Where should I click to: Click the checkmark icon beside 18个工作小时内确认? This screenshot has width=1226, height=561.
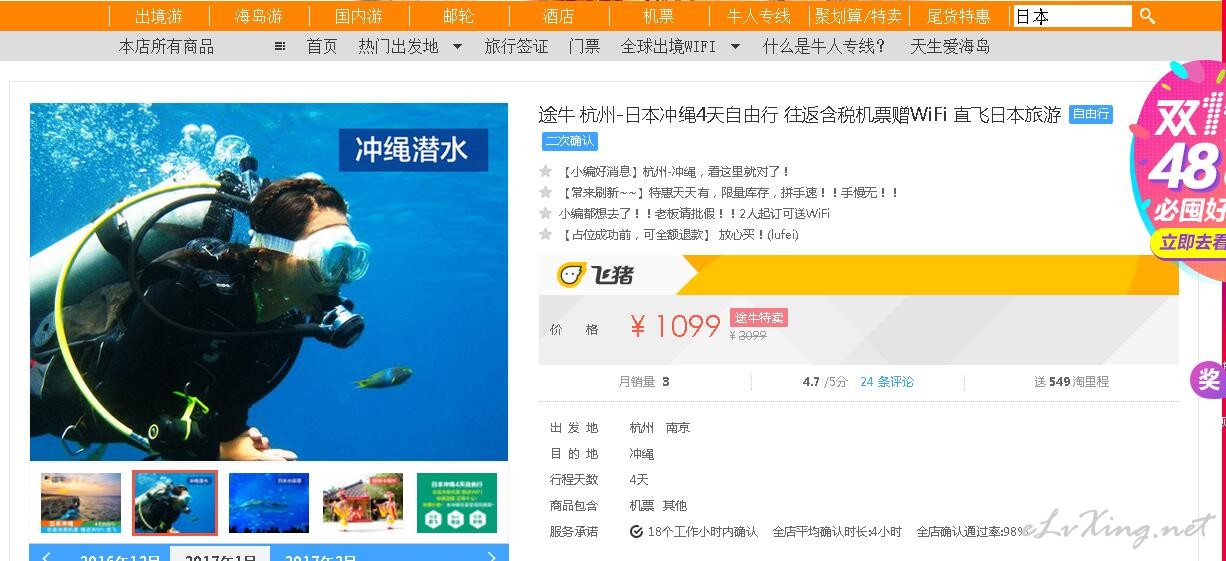point(636,532)
